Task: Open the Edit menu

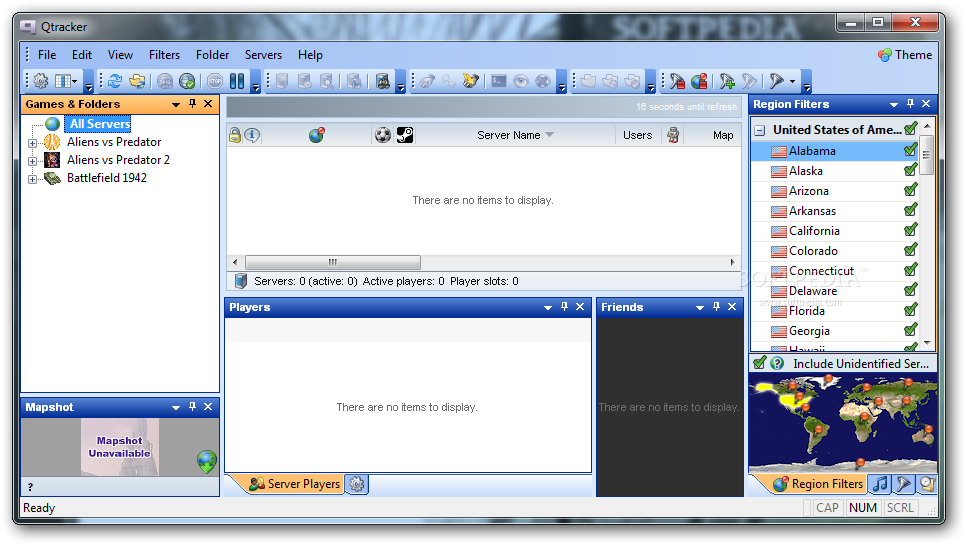Action: tap(82, 55)
